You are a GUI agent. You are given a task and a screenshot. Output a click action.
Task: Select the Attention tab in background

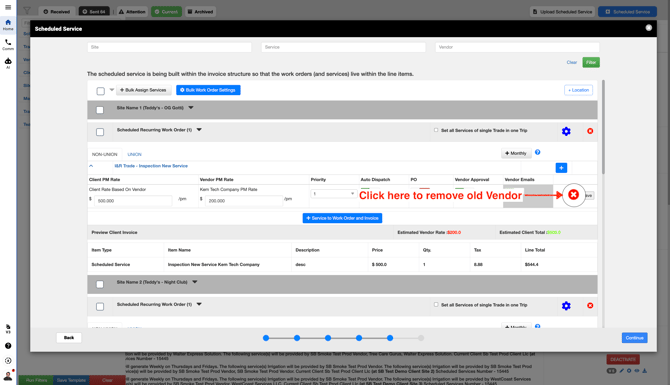point(132,12)
